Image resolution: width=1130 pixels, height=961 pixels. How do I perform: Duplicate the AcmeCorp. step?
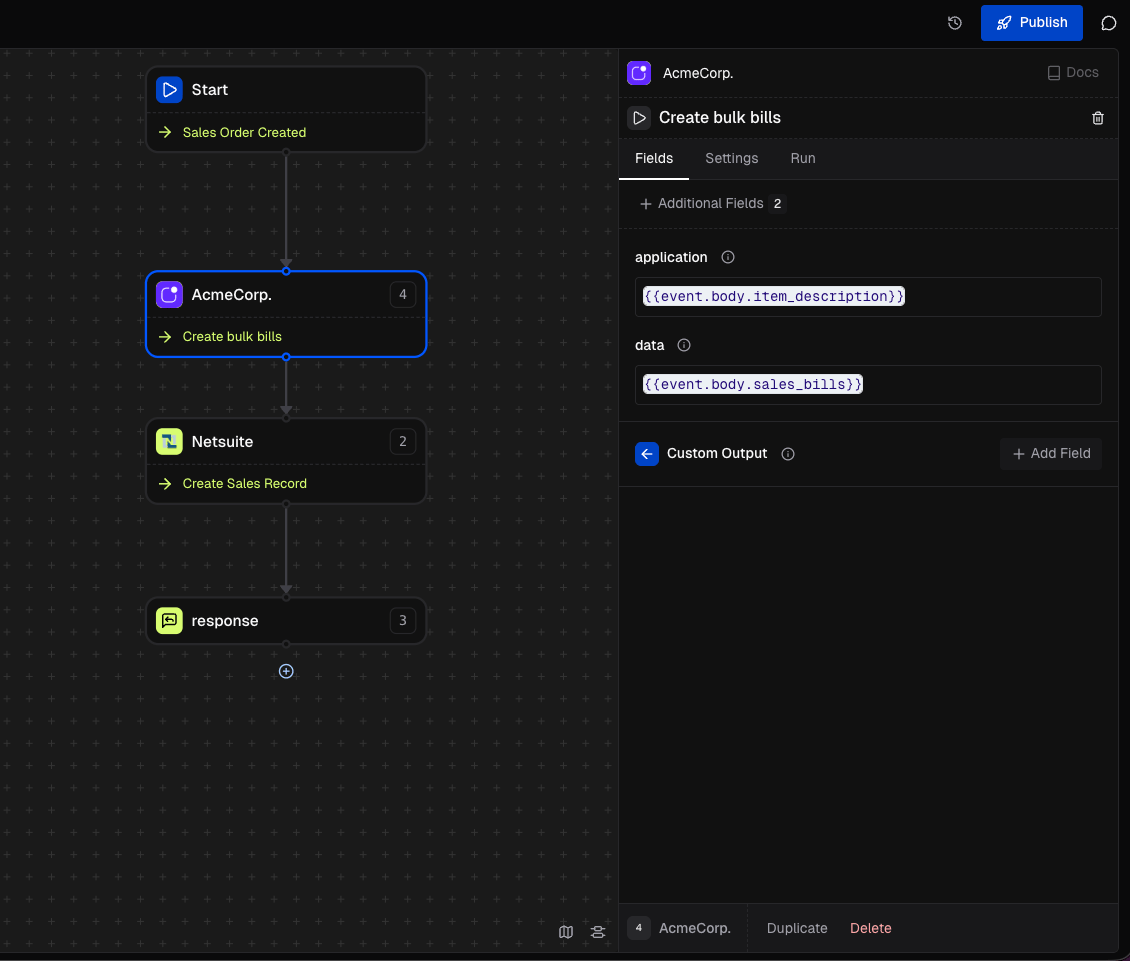(x=797, y=929)
